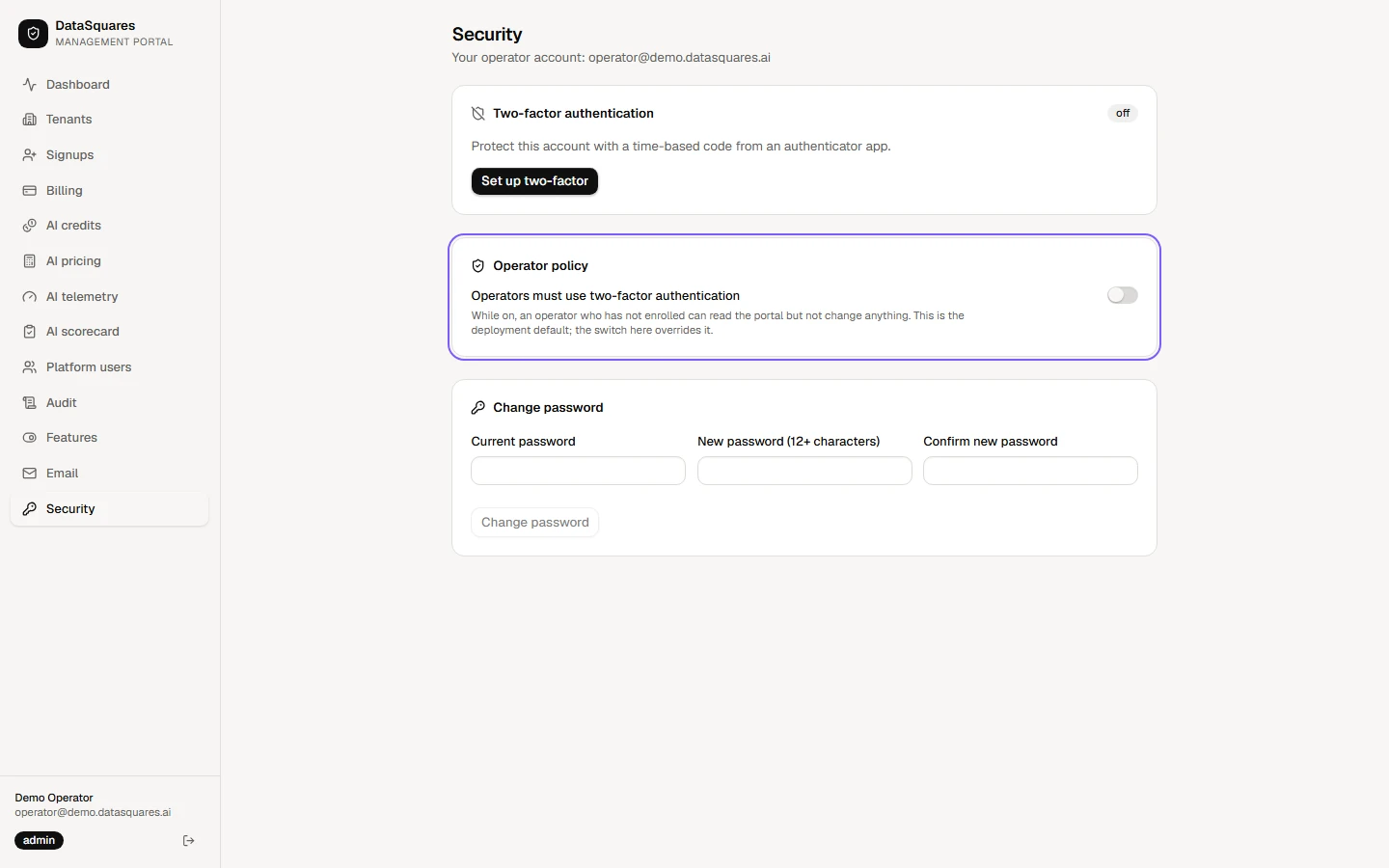The image size is (1389, 868).
Task: Click the Billing card icon
Action: (30, 191)
